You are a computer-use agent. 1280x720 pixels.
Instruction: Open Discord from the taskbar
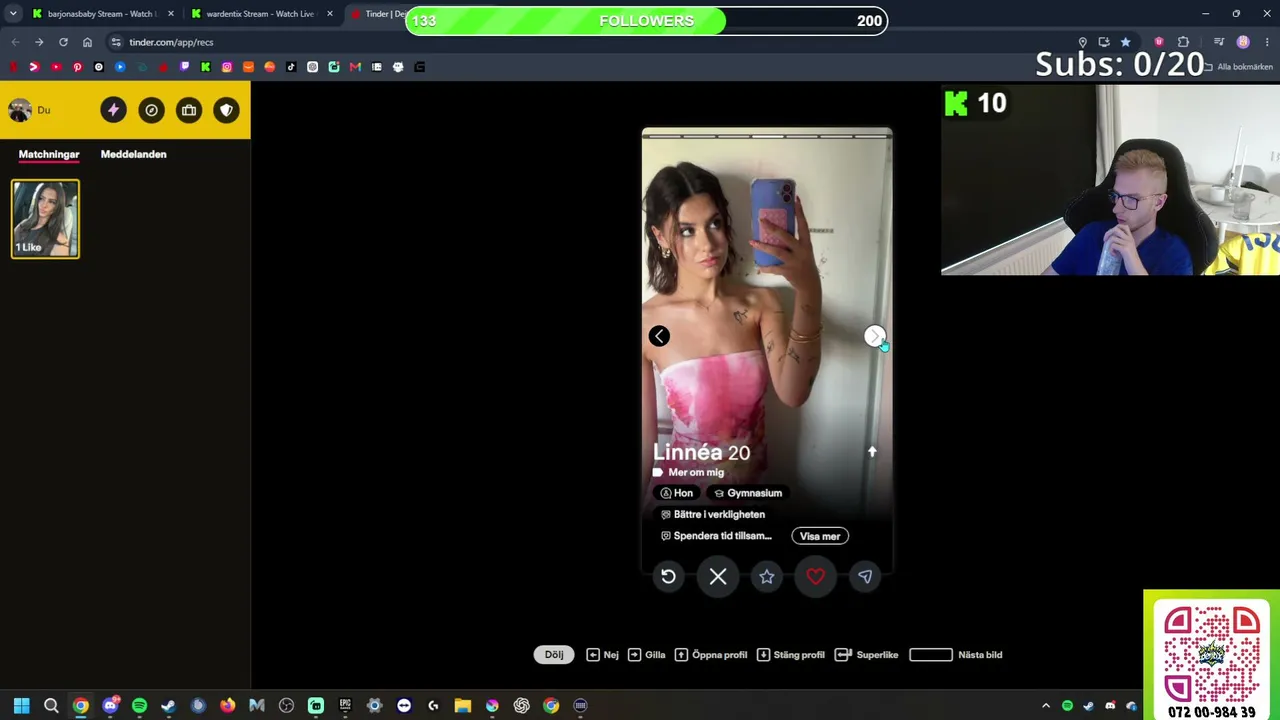pos(110,706)
